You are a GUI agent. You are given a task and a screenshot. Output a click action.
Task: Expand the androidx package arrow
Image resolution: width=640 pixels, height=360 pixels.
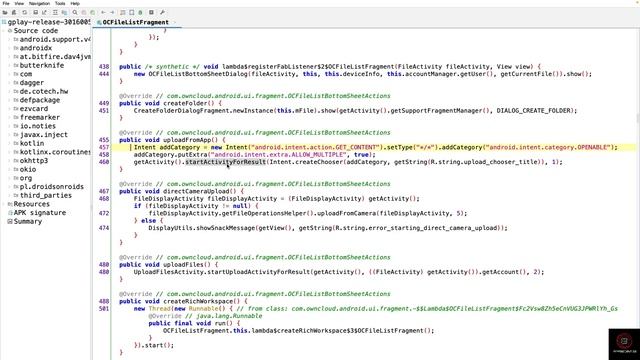tap(9, 48)
